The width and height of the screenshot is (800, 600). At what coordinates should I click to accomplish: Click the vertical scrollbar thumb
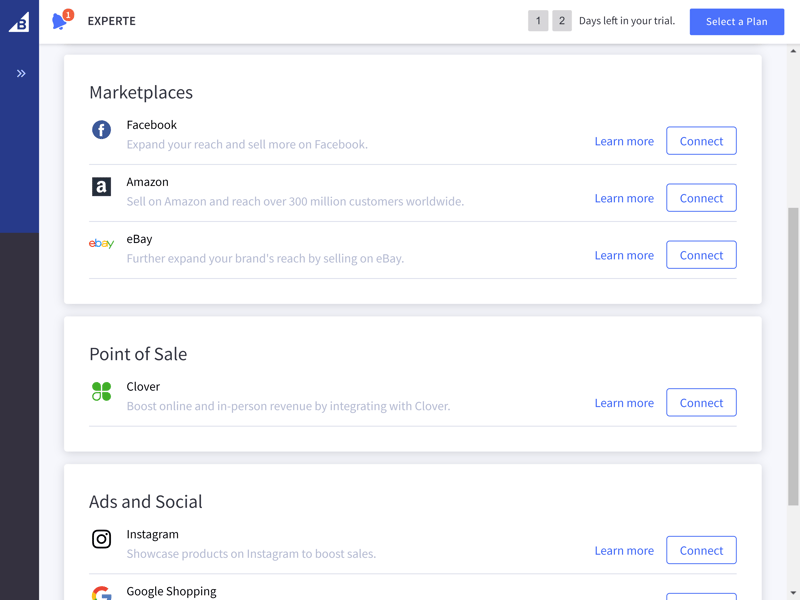[x=793, y=356]
